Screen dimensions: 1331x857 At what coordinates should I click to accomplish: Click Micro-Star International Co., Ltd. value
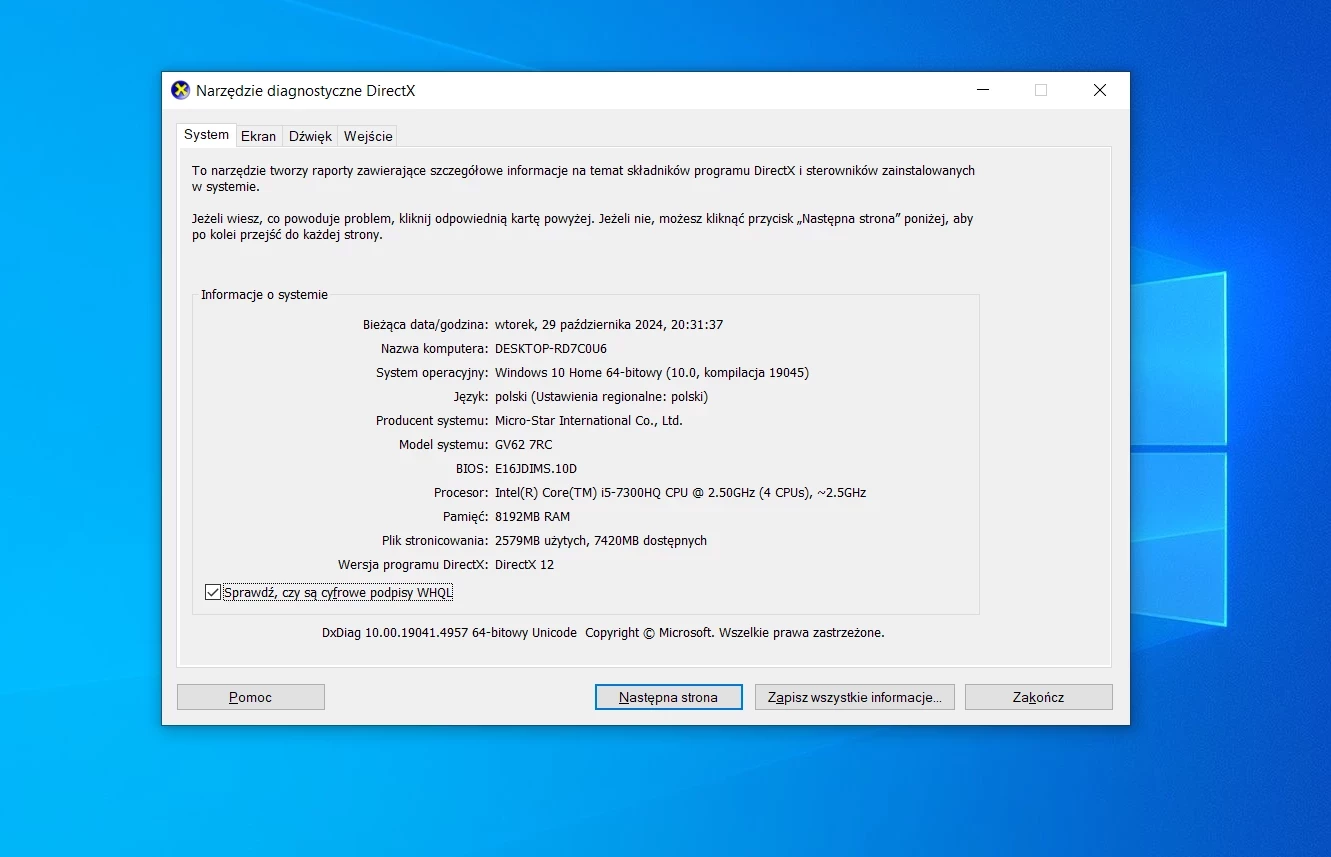pyautogui.click(x=589, y=421)
